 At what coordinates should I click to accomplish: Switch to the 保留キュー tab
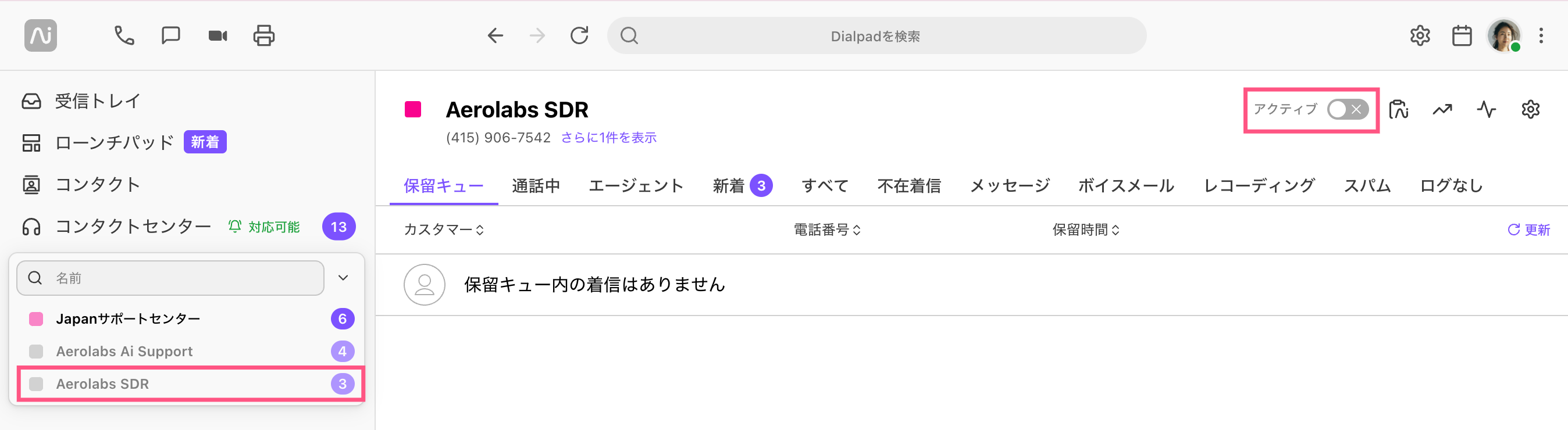(444, 185)
